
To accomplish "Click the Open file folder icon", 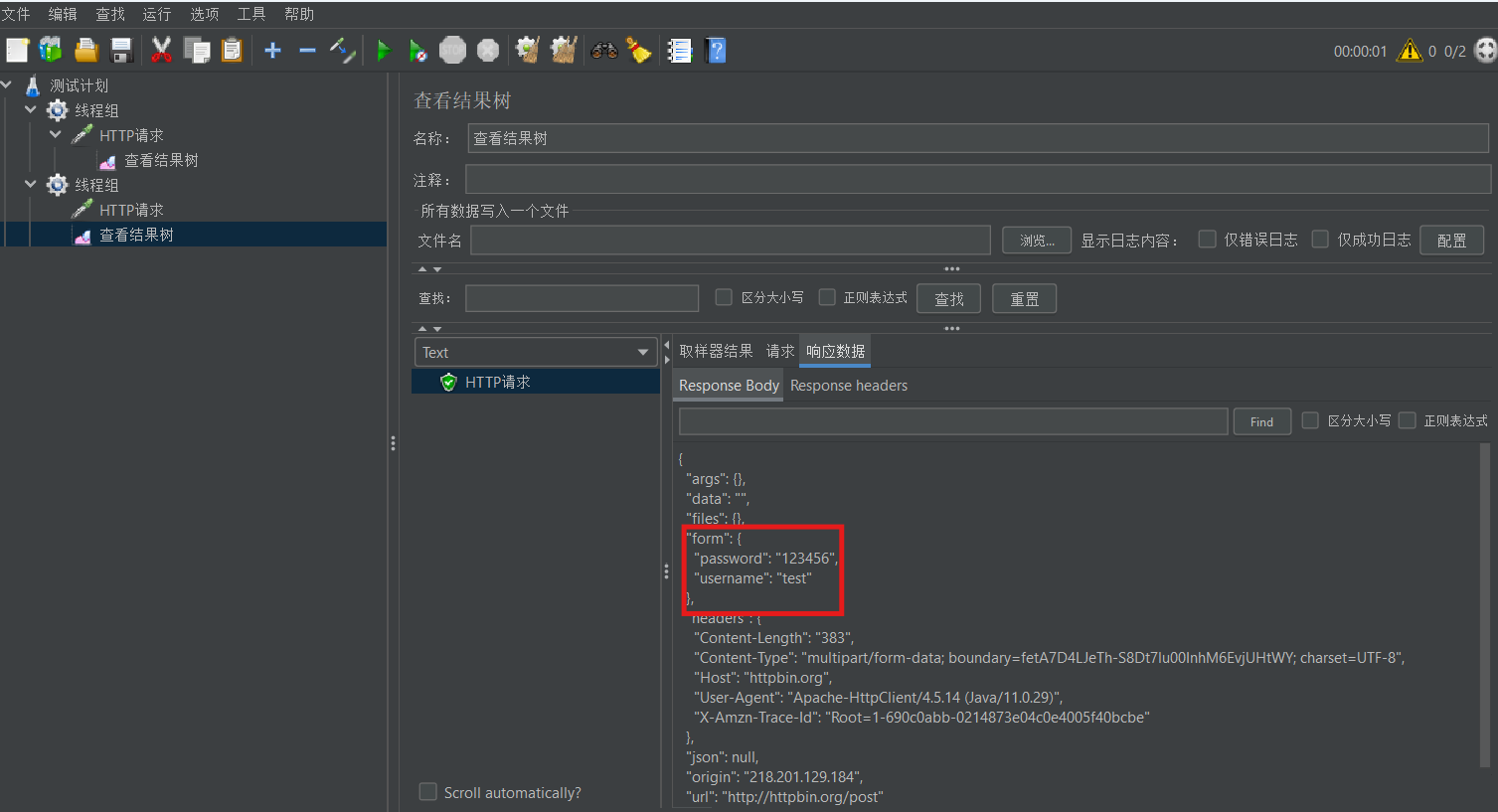I will click(86, 50).
